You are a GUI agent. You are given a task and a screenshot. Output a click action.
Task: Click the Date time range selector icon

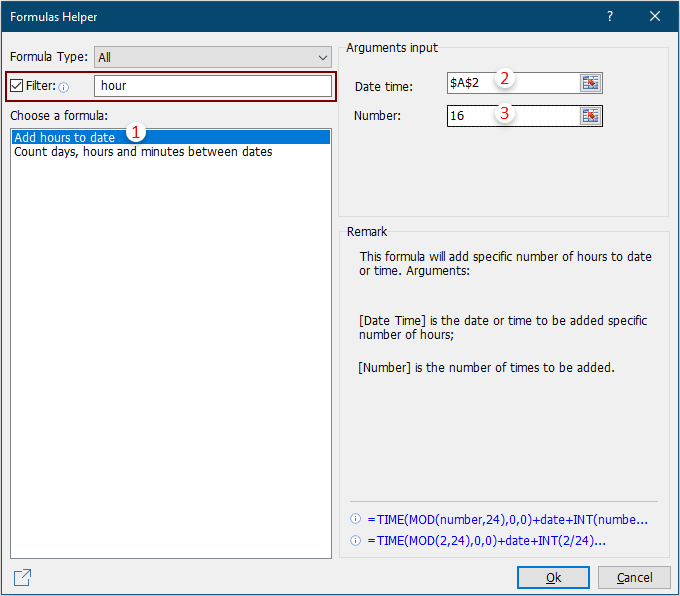pyautogui.click(x=591, y=83)
